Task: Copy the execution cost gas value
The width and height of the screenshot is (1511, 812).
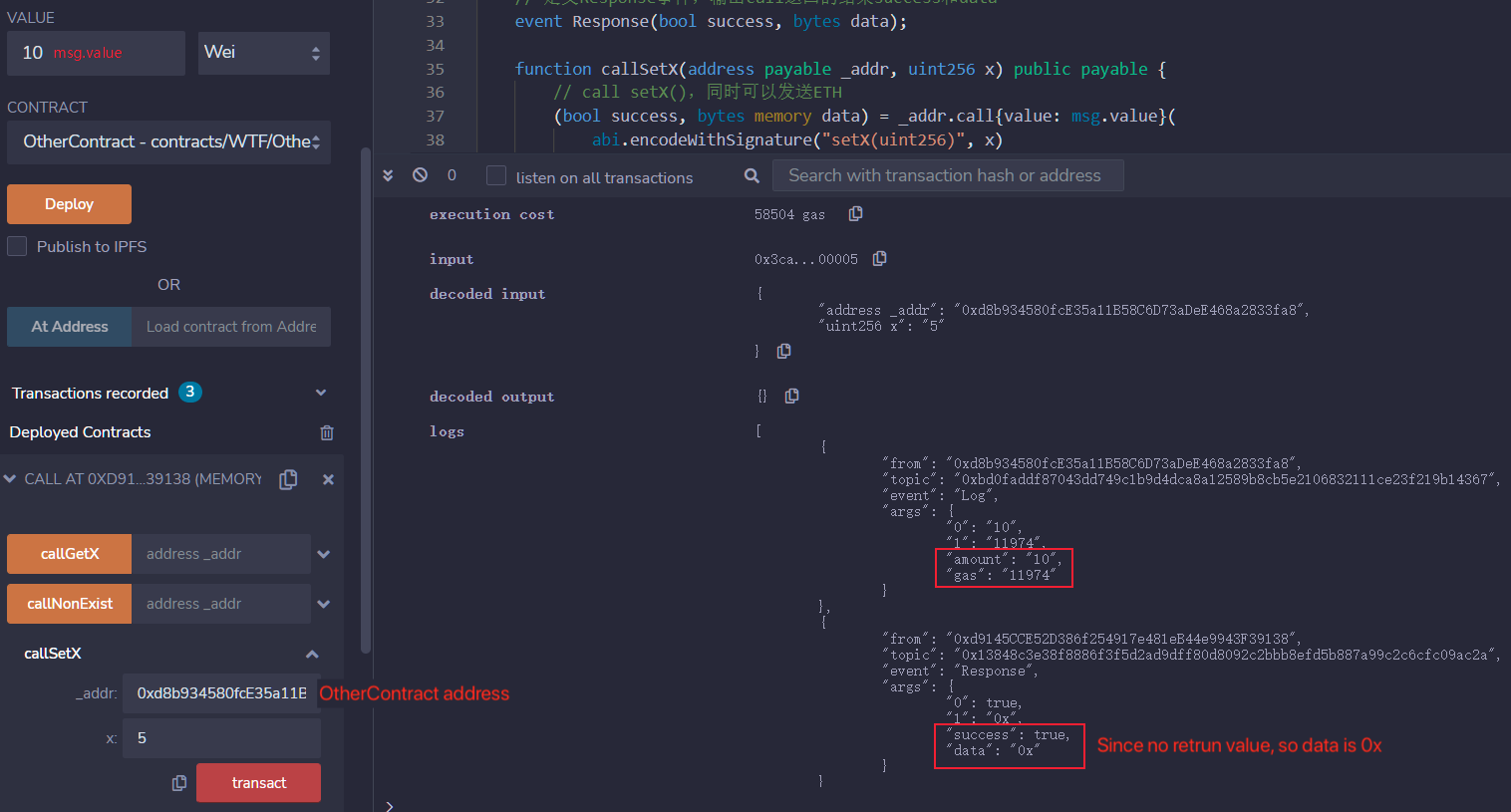Action: 855,213
